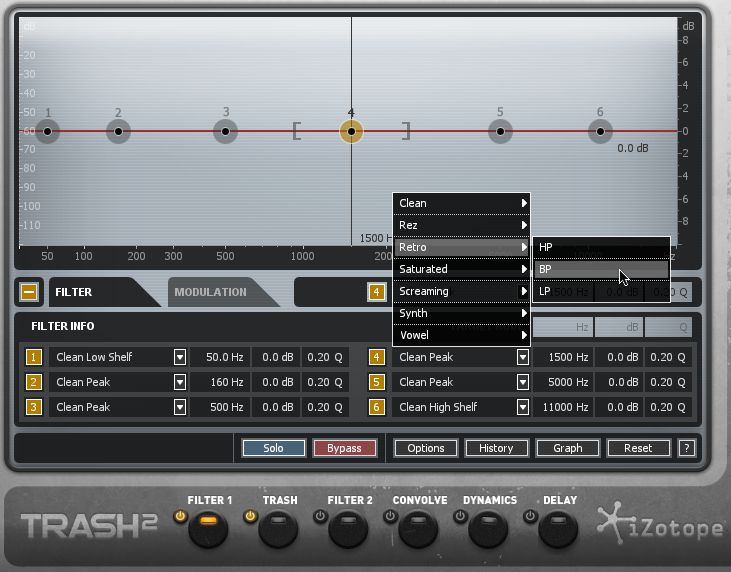Click the Graph button
Image resolution: width=731 pixels, height=572 pixels.
(567, 448)
